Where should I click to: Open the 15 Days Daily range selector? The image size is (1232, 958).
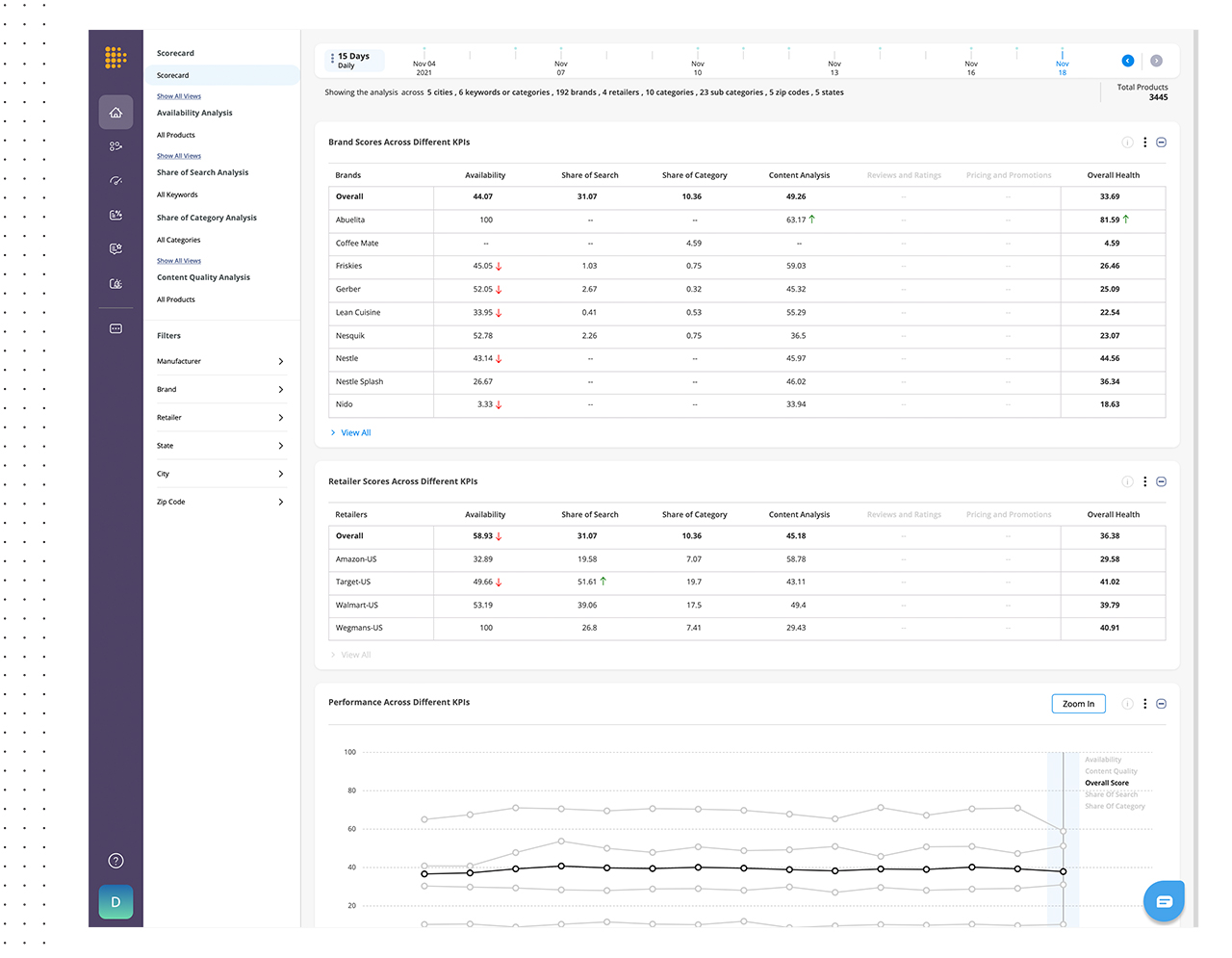tap(354, 61)
